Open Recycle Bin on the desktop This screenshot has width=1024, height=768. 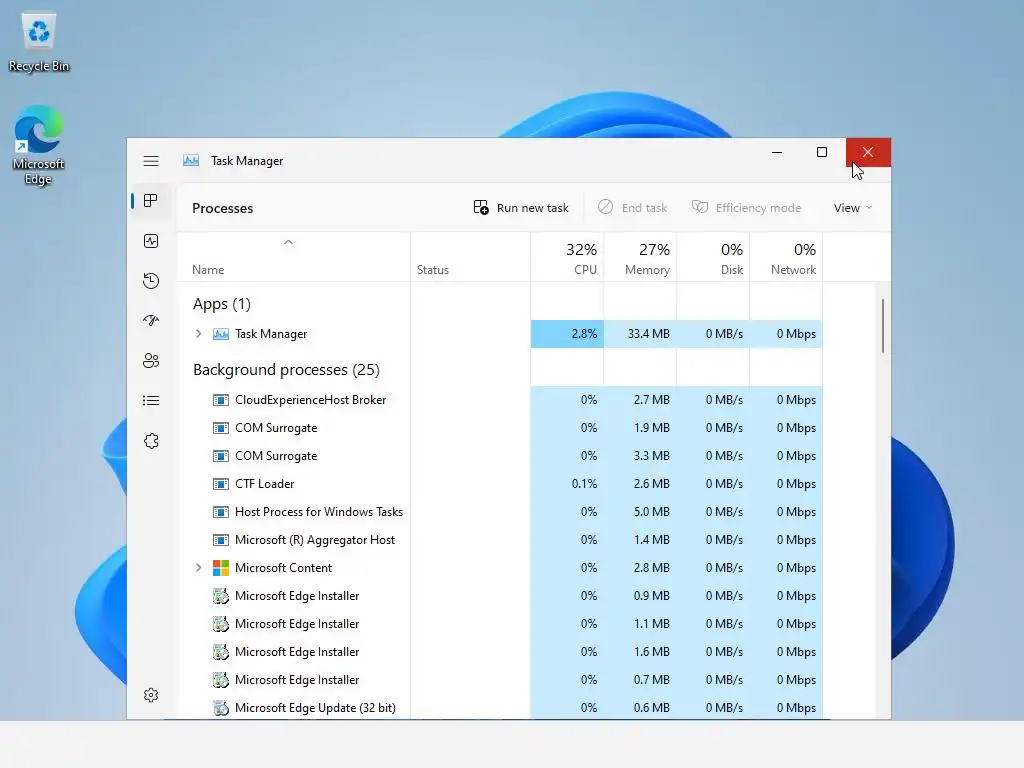coord(39,42)
